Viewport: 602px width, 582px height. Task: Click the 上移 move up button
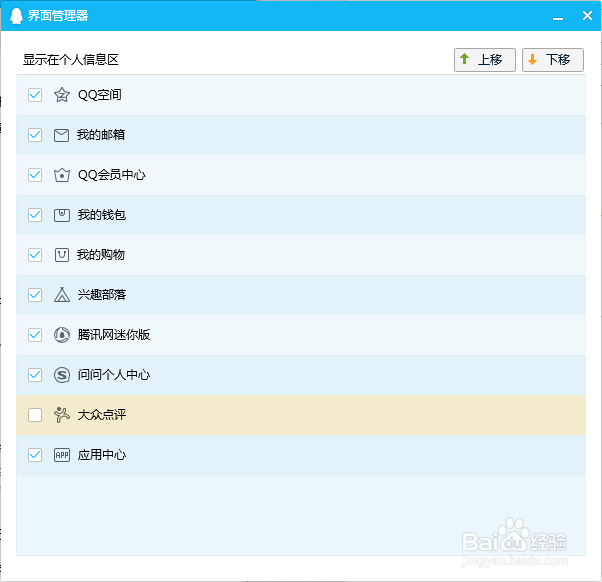485,60
